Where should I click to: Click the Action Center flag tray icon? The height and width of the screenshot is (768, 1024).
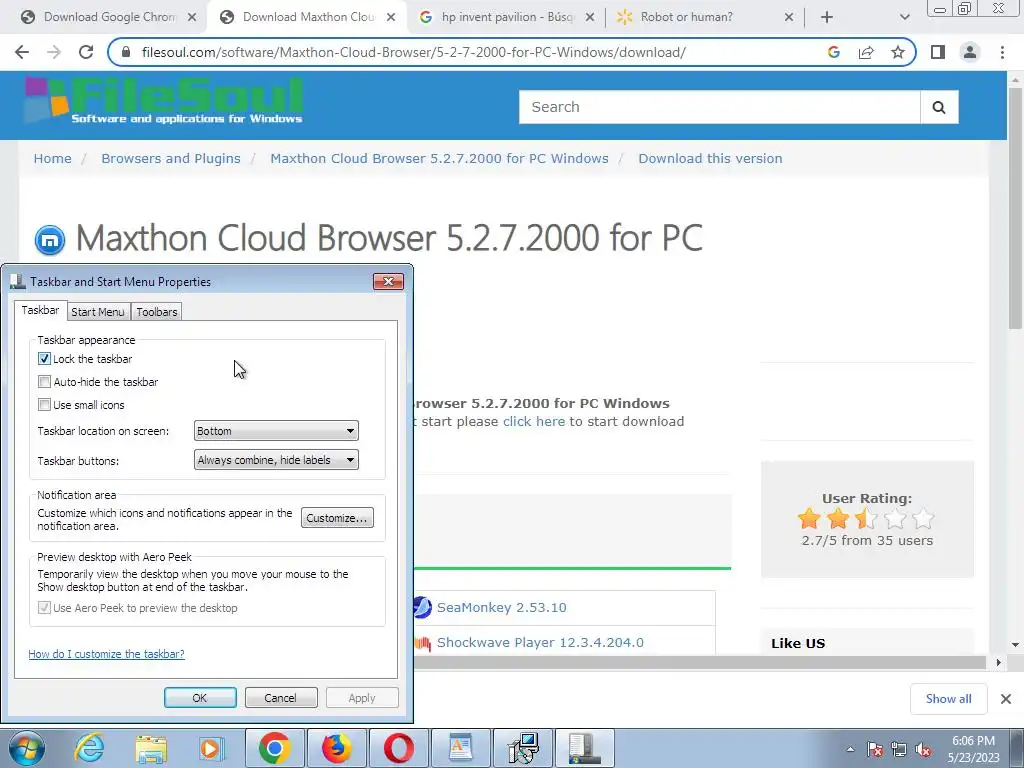point(876,749)
